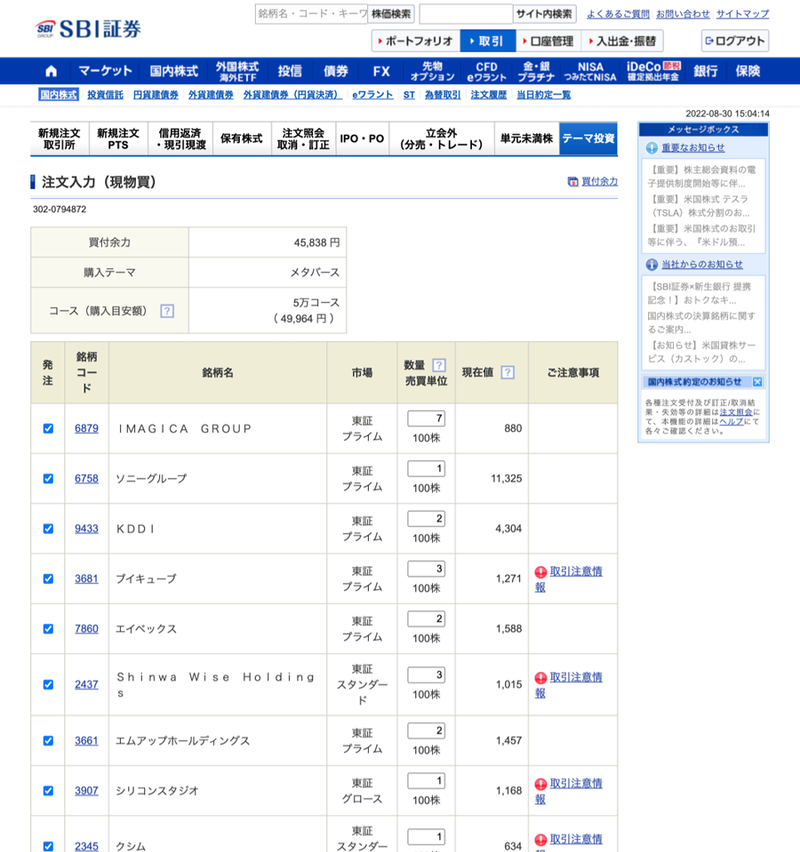Click help icon next to 現在値 header
Viewport: 800px width, 852px height.
(x=508, y=373)
